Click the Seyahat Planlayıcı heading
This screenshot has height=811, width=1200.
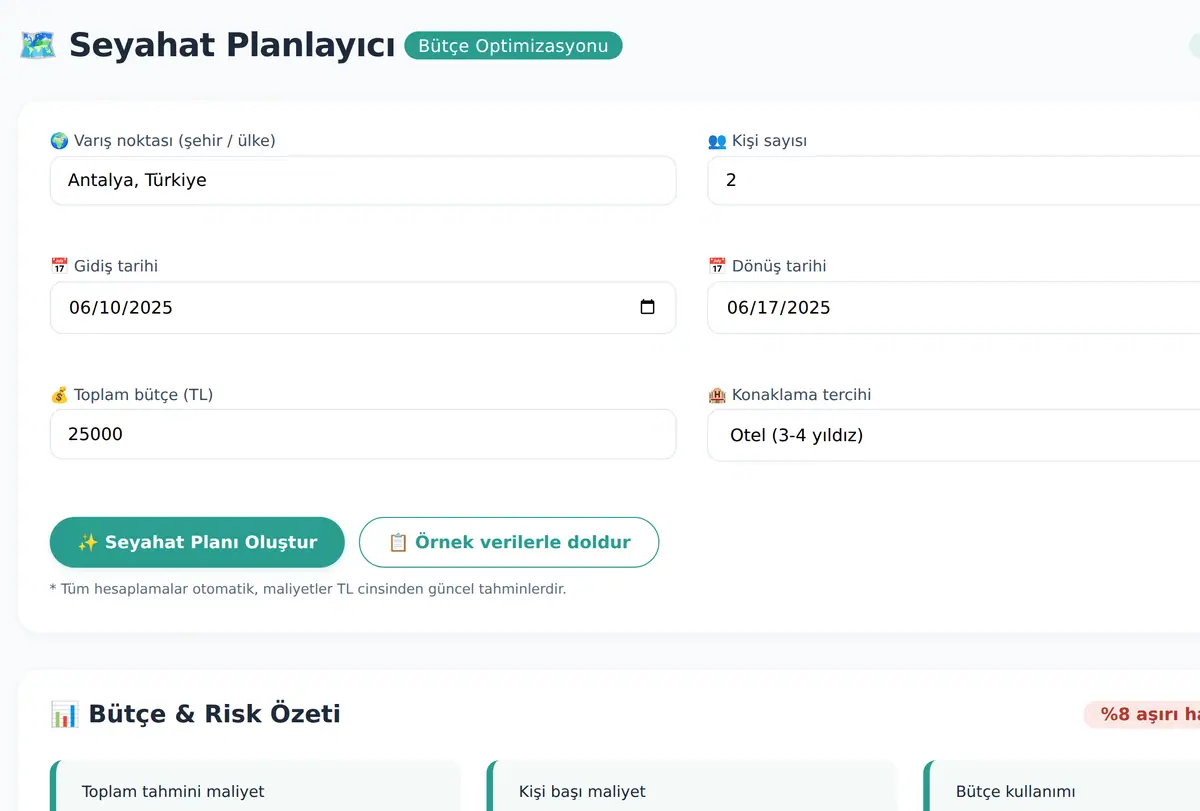232,45
